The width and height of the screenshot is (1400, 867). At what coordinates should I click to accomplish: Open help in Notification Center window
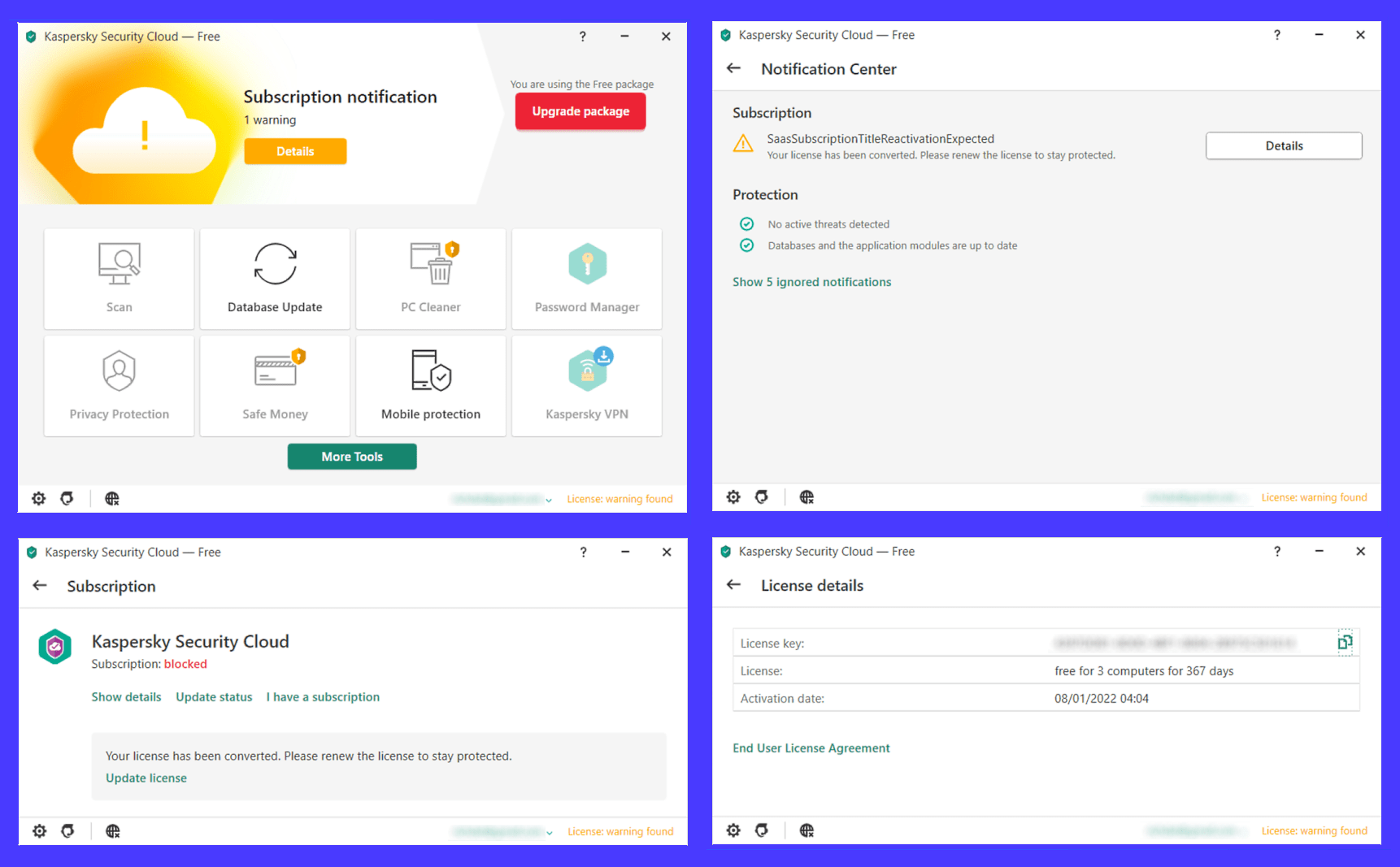point(1276,35)
